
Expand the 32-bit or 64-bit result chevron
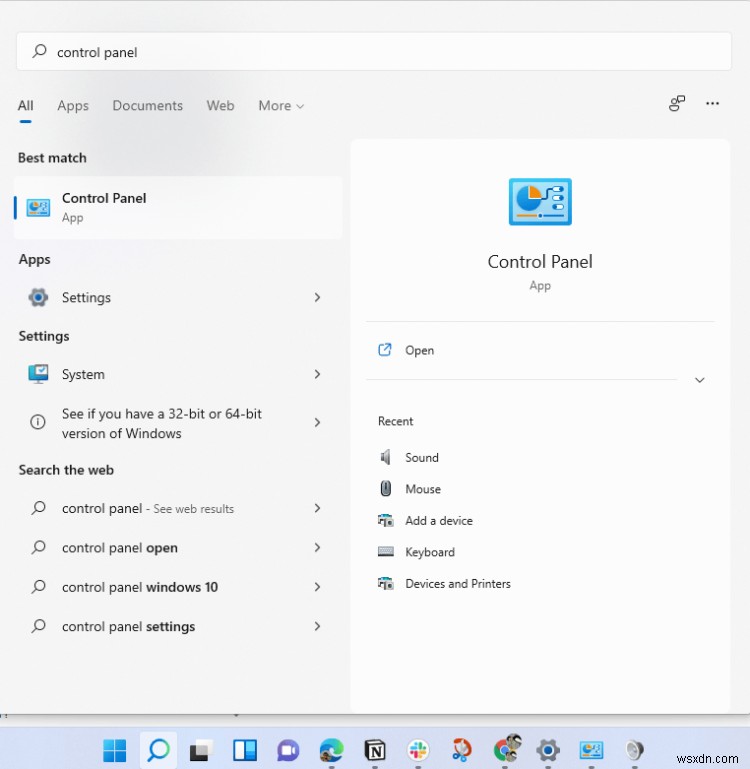[x=317, y=422]
